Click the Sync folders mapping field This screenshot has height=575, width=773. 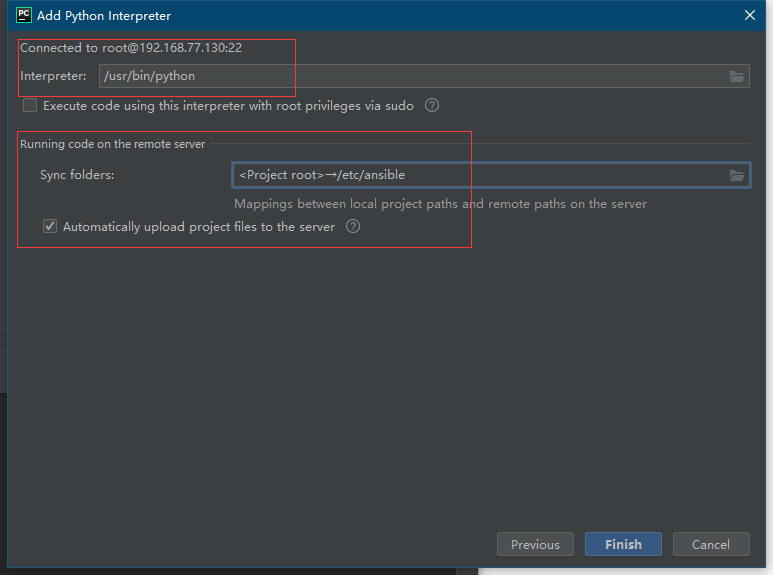[491, 175]
